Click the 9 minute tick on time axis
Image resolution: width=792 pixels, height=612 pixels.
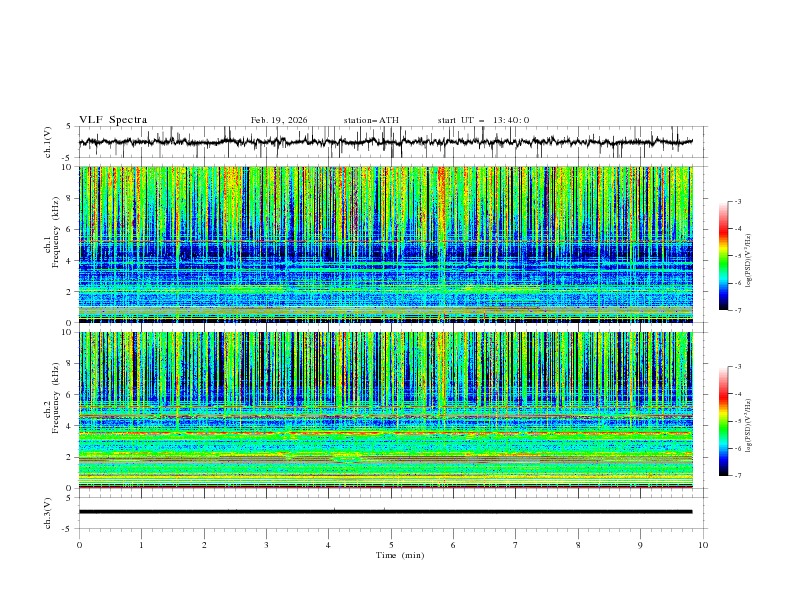tap(640, 544)
